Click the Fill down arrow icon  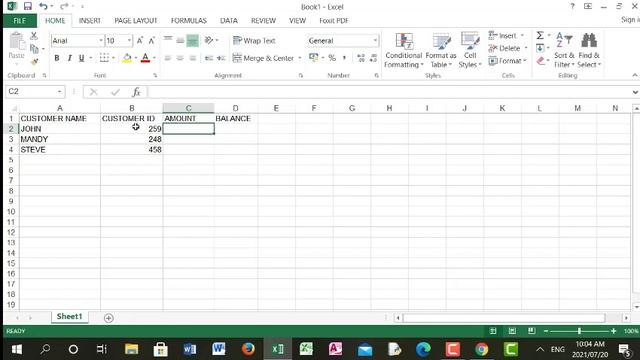tap(540, 48)
